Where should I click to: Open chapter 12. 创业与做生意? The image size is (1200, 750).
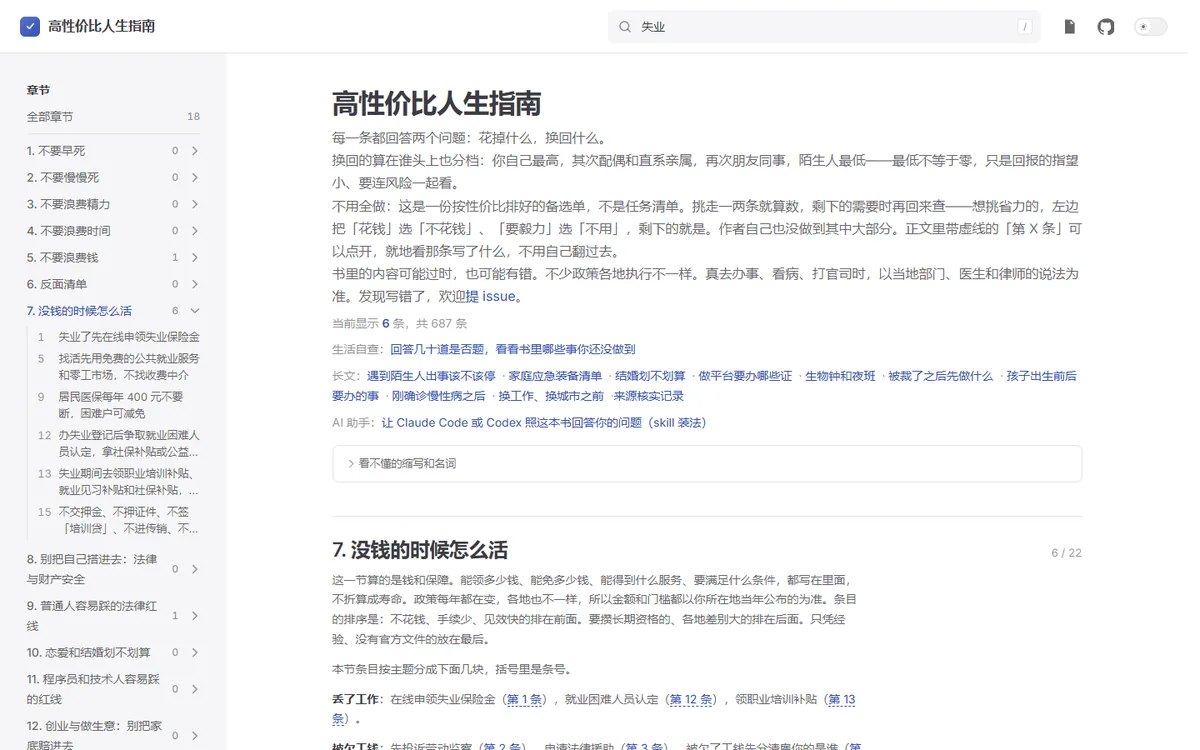pyautogui.click(x=92, y=735)
